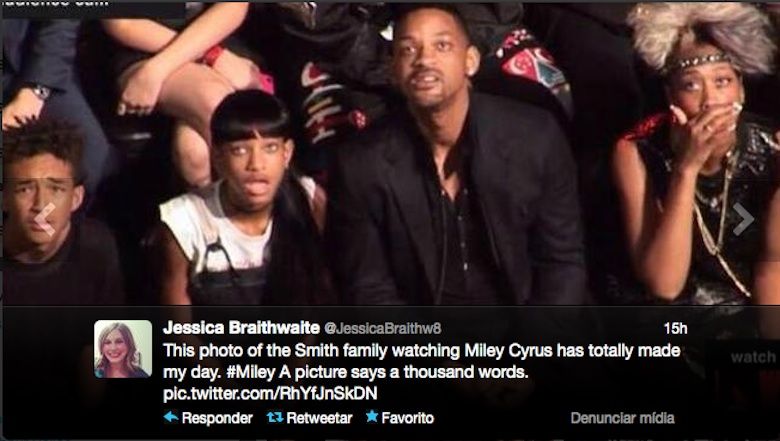The height and width of the screenshot is (441, 780).
Task: Report media via Denunciar mídia
Action: (622, 418)
